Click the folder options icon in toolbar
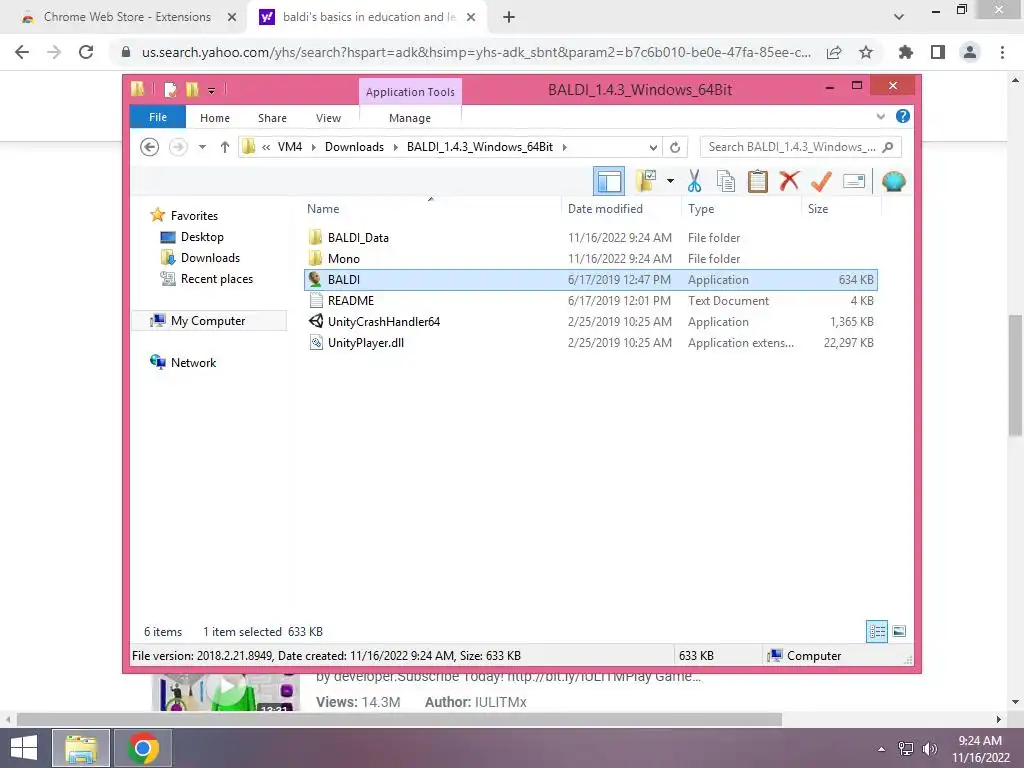The width and height of the screenshot is (1024, 768). point(647,181)
